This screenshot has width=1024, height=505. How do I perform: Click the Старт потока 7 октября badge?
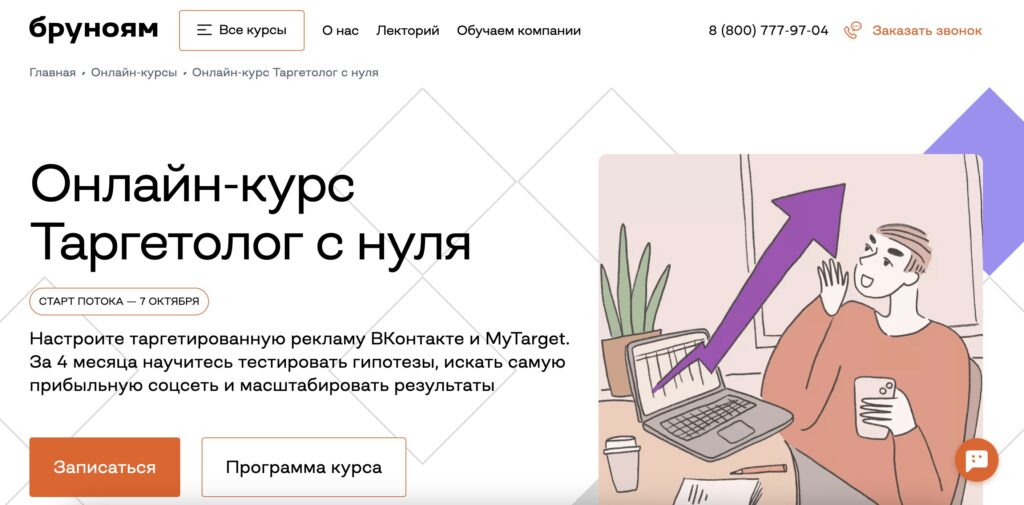tap(119, 301)
